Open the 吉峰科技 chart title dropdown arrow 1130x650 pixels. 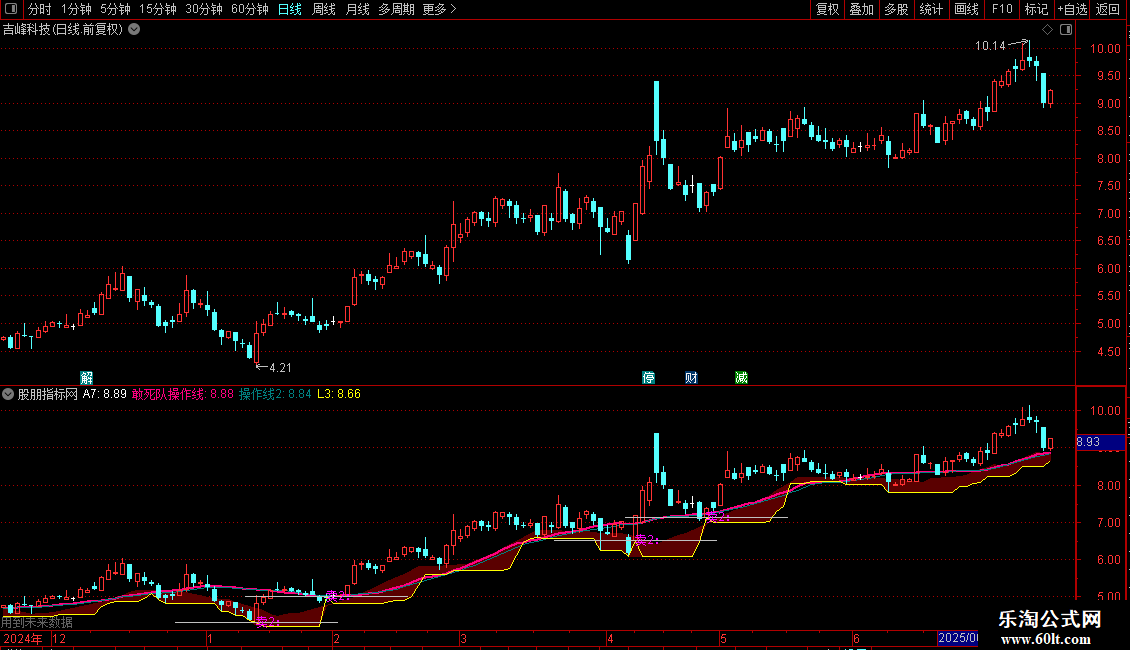[x=134, y=30]
